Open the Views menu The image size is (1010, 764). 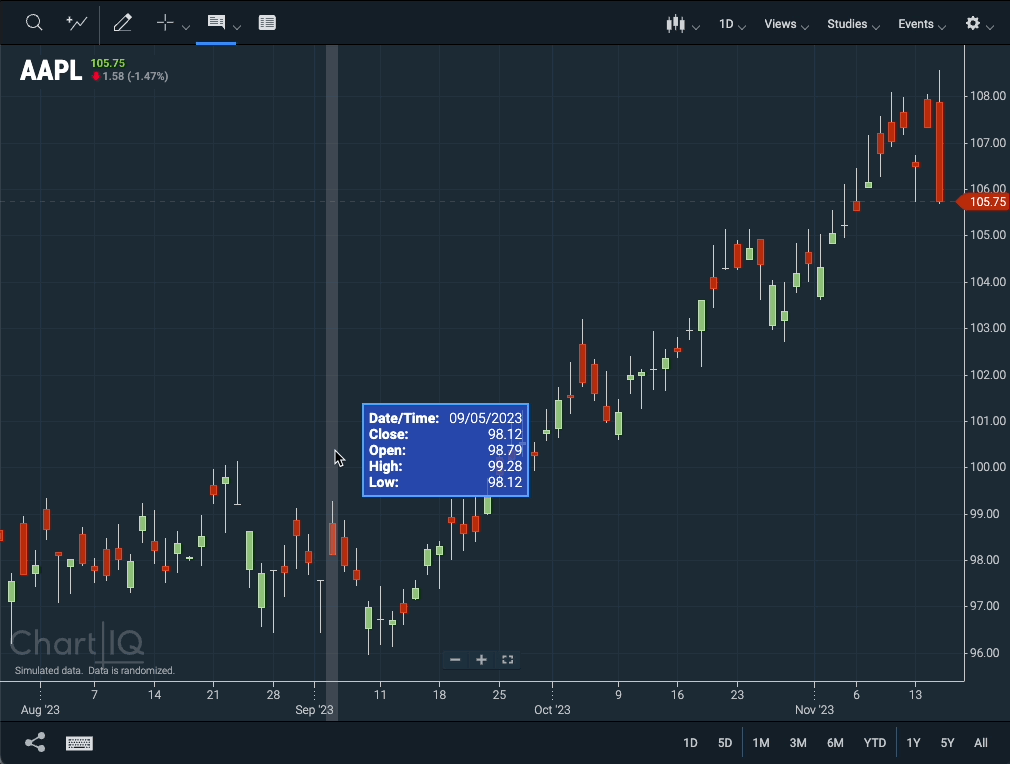[786, 24]
